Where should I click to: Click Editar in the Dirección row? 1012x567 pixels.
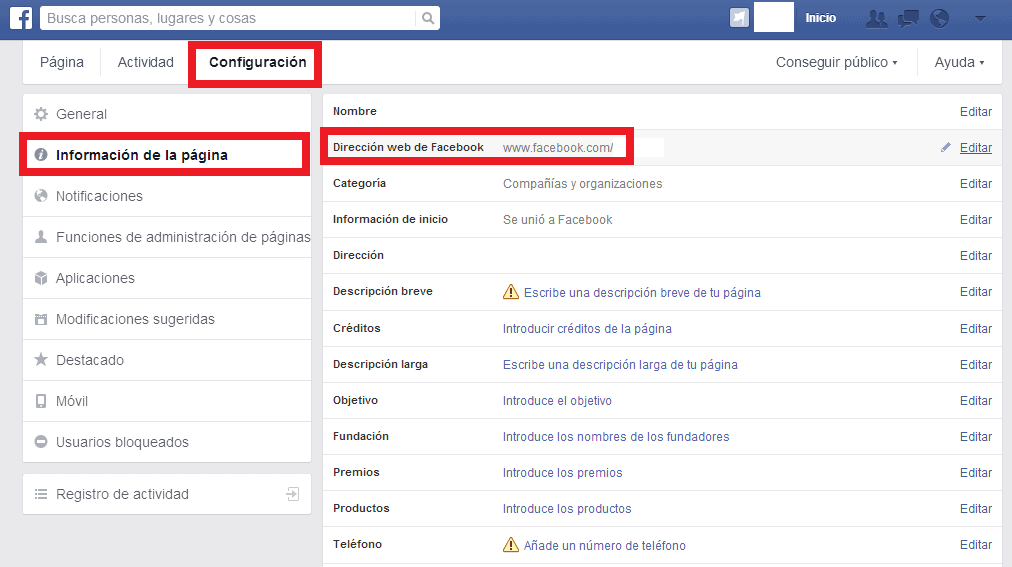pyautogui.click(x=975, y=256)
